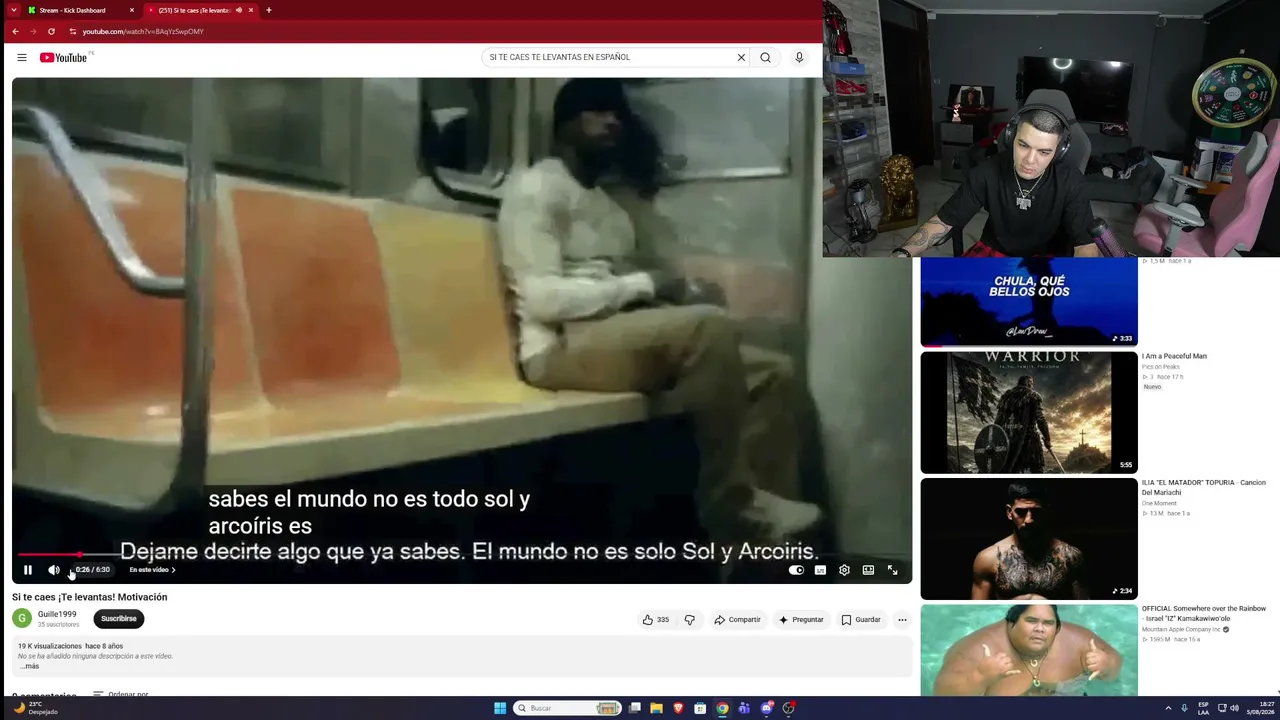This screenshot has height=720, width=1280.
Task: Open the Warrior video thumbnail
Action: 1029,412
